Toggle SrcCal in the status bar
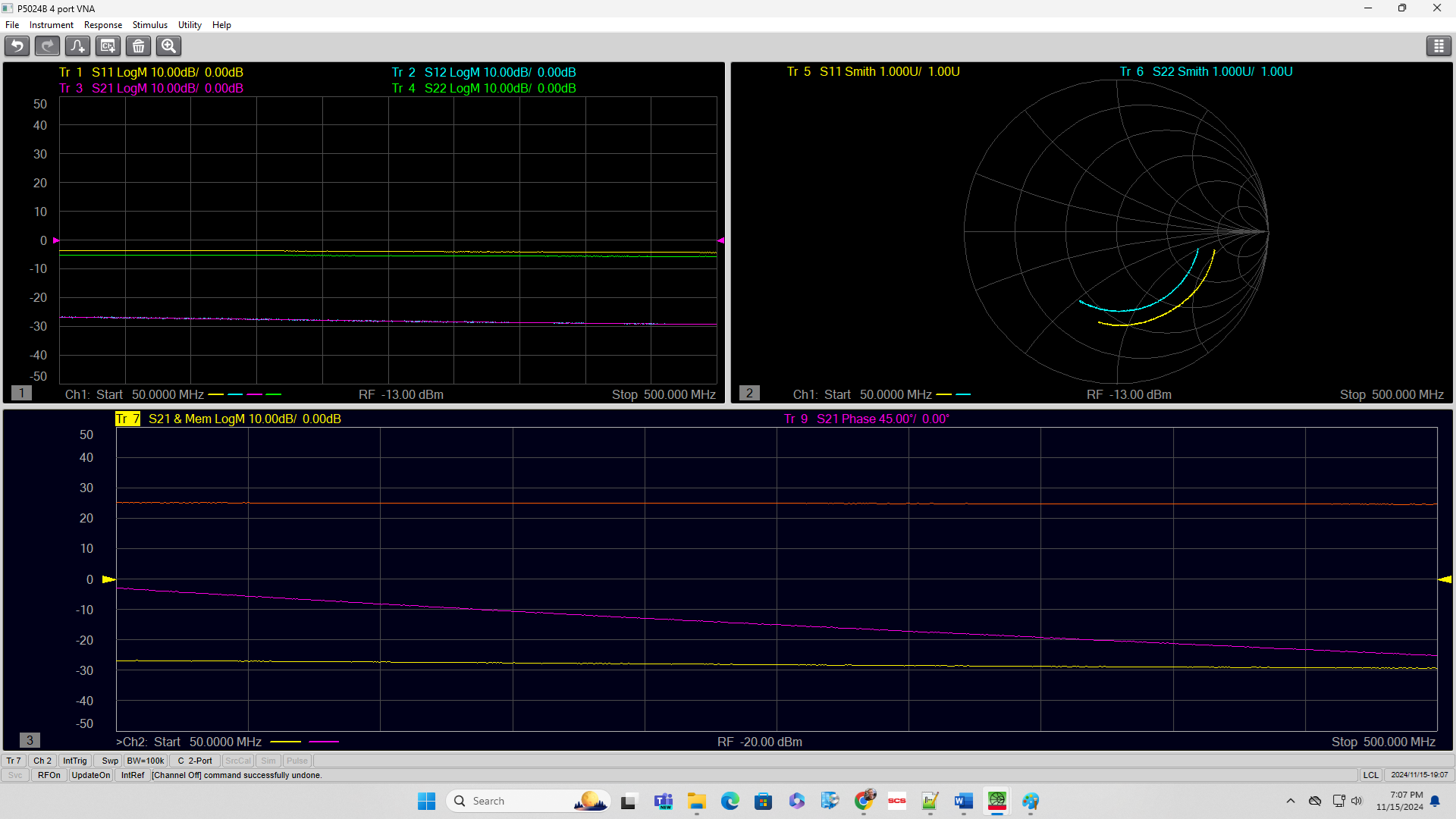Image resolution: width=1456 pixels, height=819 pixels. 238,761
